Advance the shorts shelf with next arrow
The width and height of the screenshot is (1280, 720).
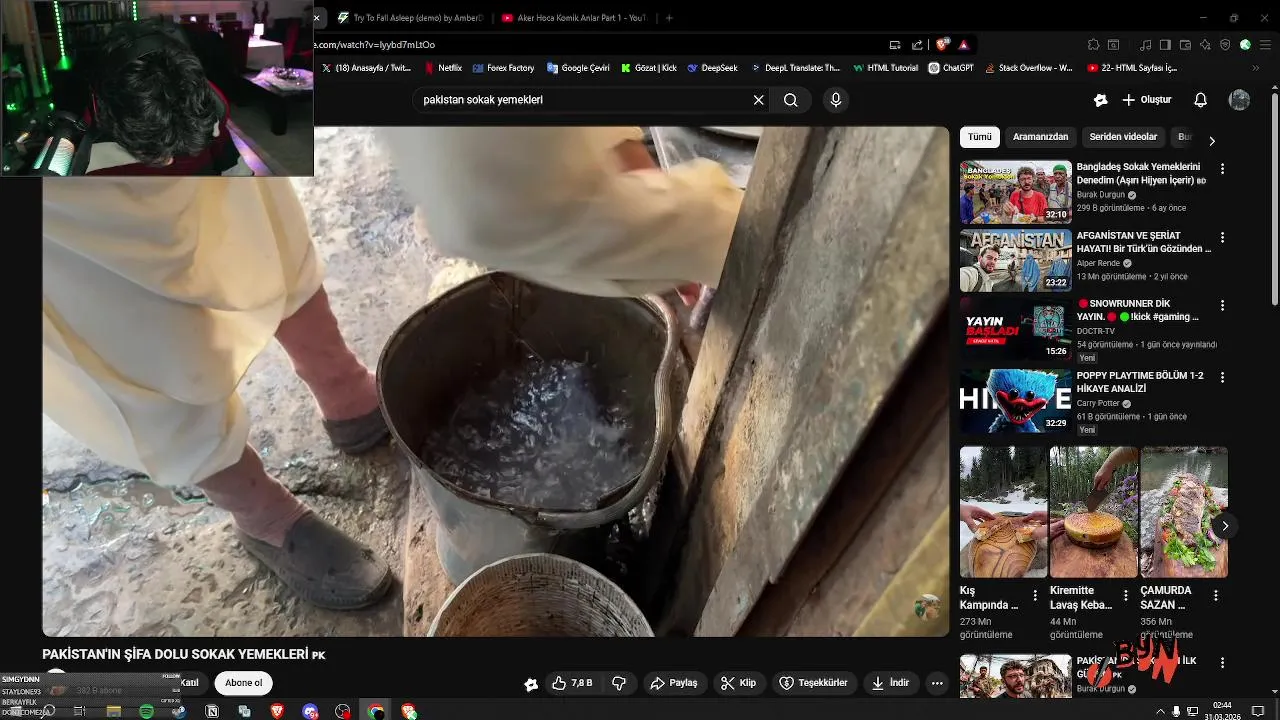pos(1224,526)
